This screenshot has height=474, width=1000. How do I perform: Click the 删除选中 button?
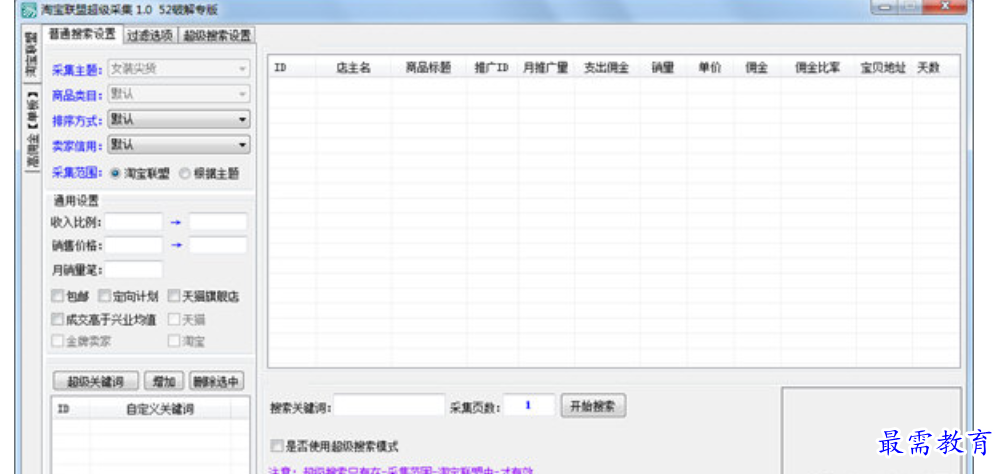tap(217, 381)
